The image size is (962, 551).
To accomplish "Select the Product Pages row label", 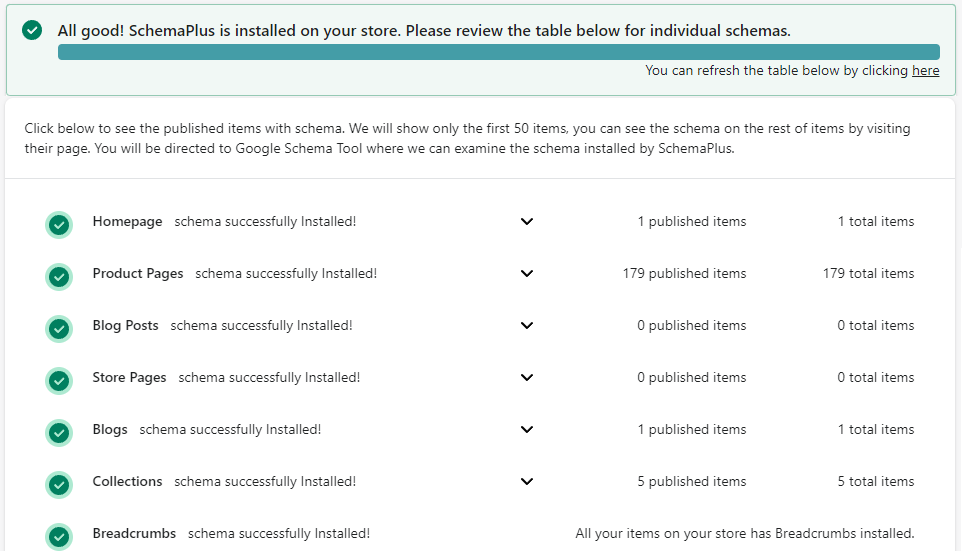I will point(138,273).
